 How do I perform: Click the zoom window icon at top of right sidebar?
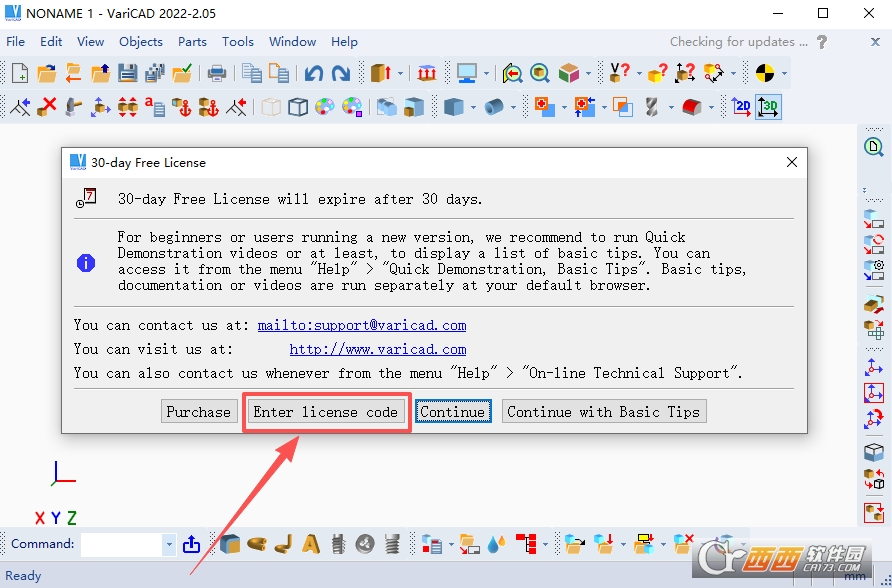[x=873, y=147]
